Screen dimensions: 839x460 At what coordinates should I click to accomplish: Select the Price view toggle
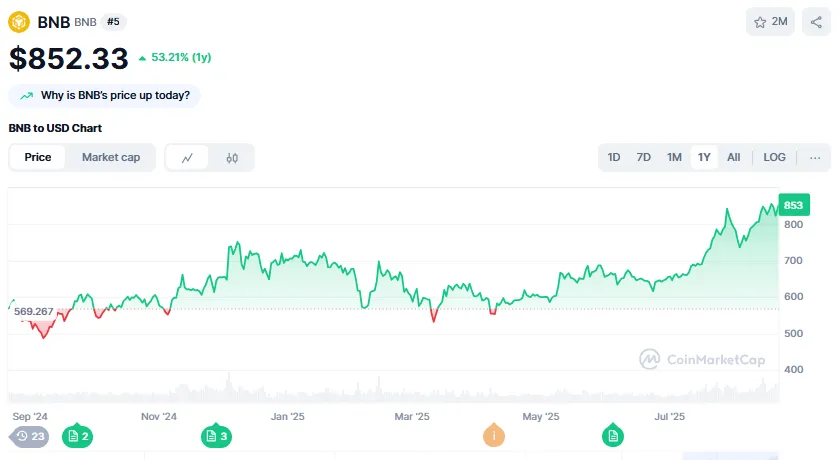(38, 157)
